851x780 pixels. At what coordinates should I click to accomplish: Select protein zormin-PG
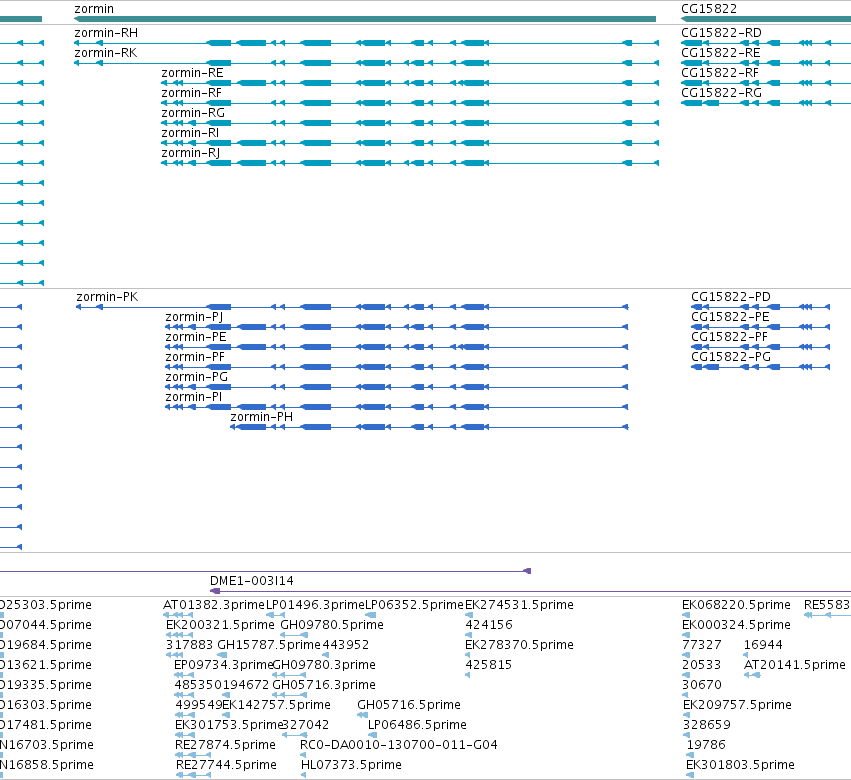coord(196,378)
